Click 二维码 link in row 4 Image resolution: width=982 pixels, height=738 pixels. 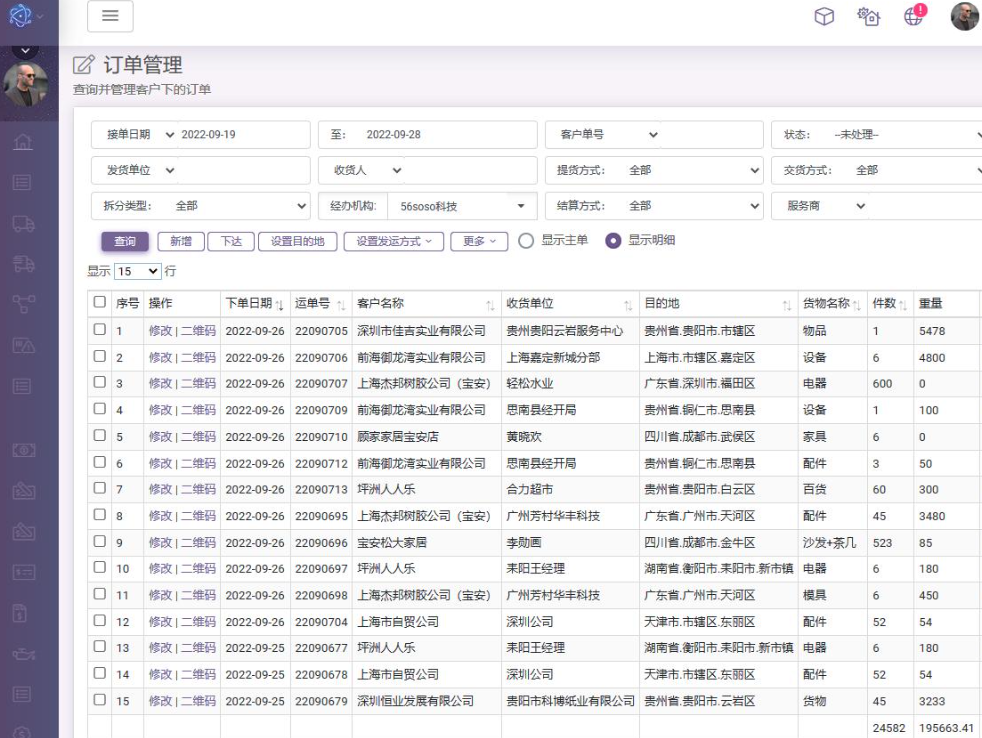[199, 410]
